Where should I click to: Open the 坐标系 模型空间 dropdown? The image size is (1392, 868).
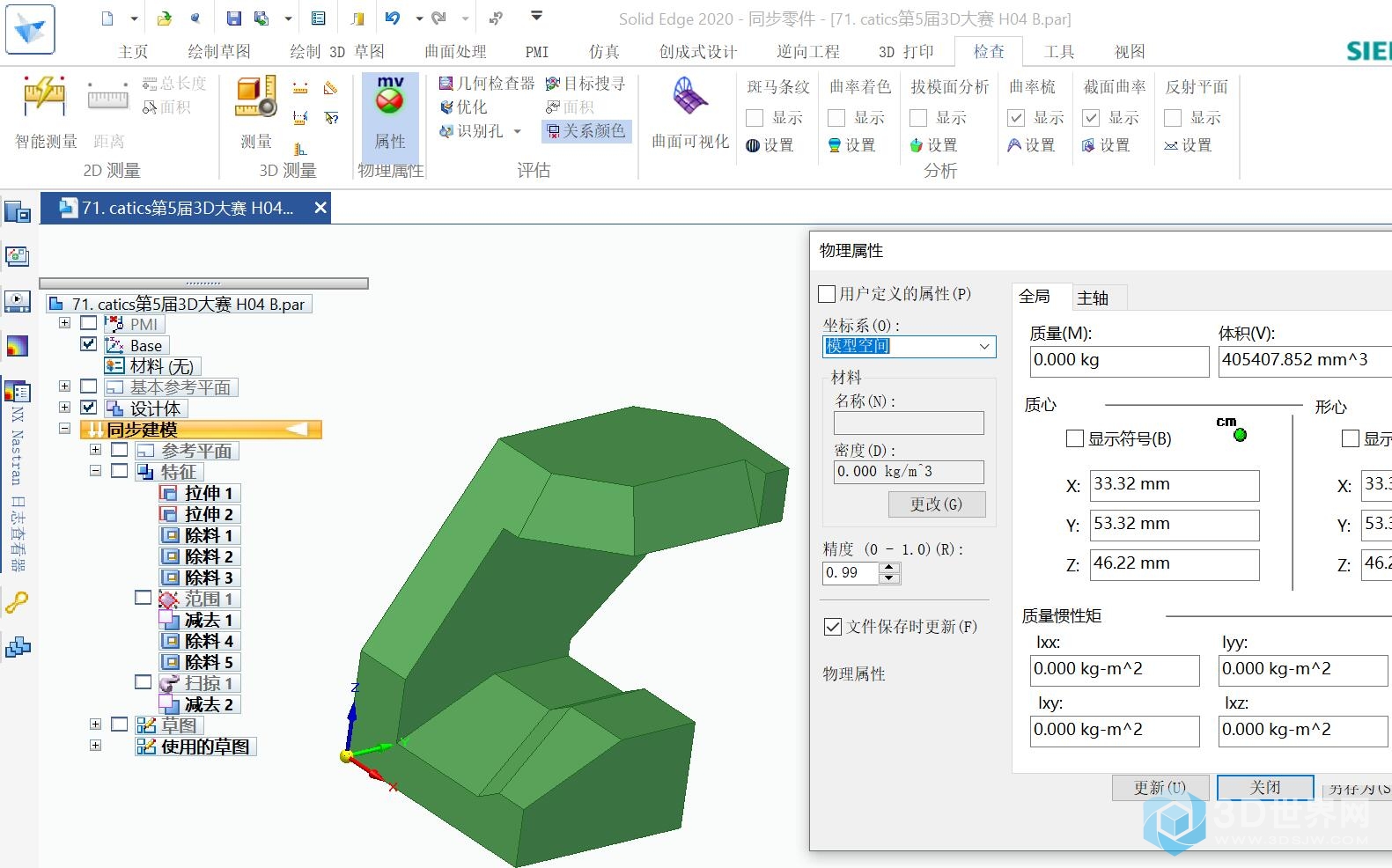click(x=910, y=347)
